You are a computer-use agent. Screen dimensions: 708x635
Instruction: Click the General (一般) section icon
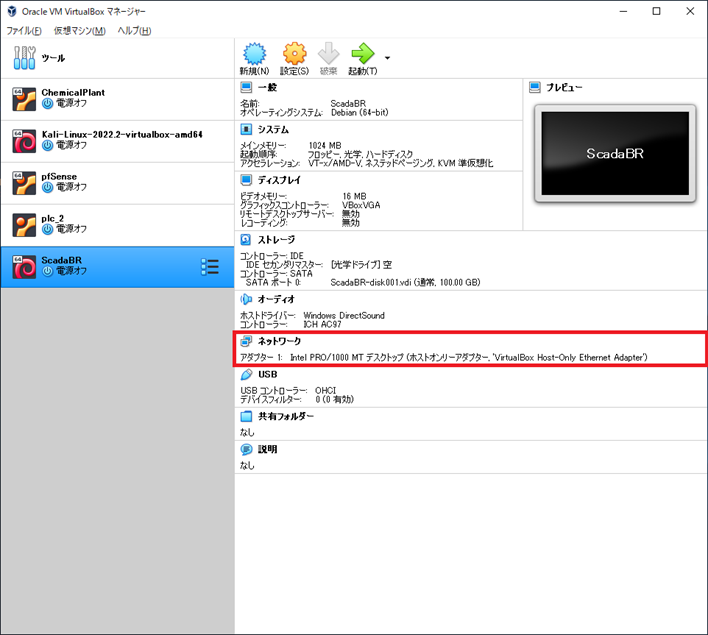pos(246,87)
